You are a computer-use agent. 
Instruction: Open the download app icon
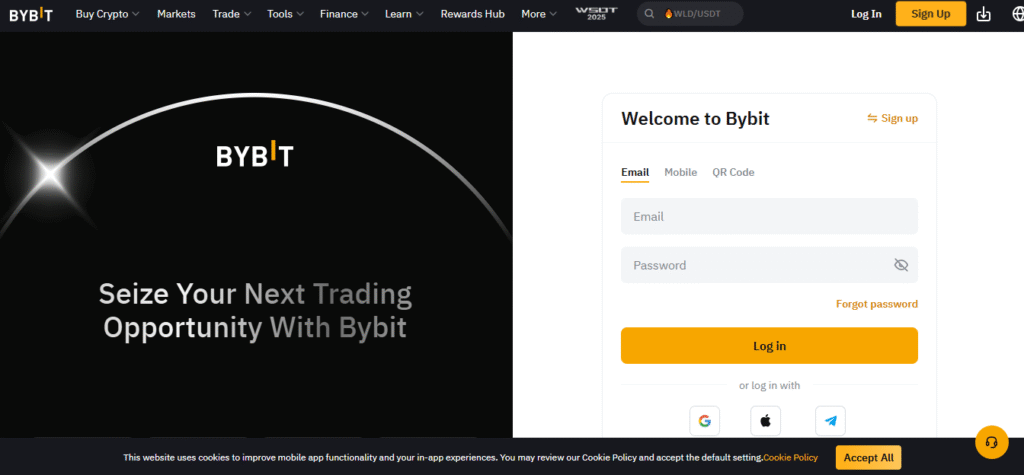tap(983, 14)
